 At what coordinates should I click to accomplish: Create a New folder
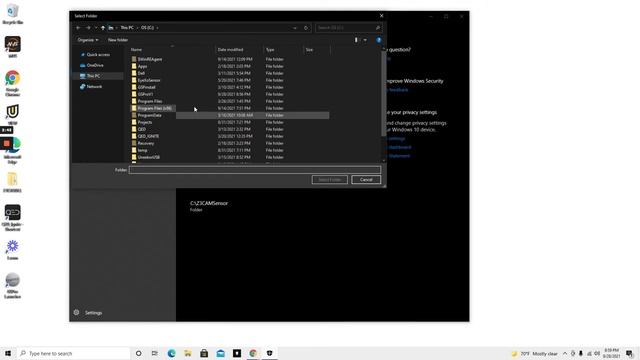[118, 40]
